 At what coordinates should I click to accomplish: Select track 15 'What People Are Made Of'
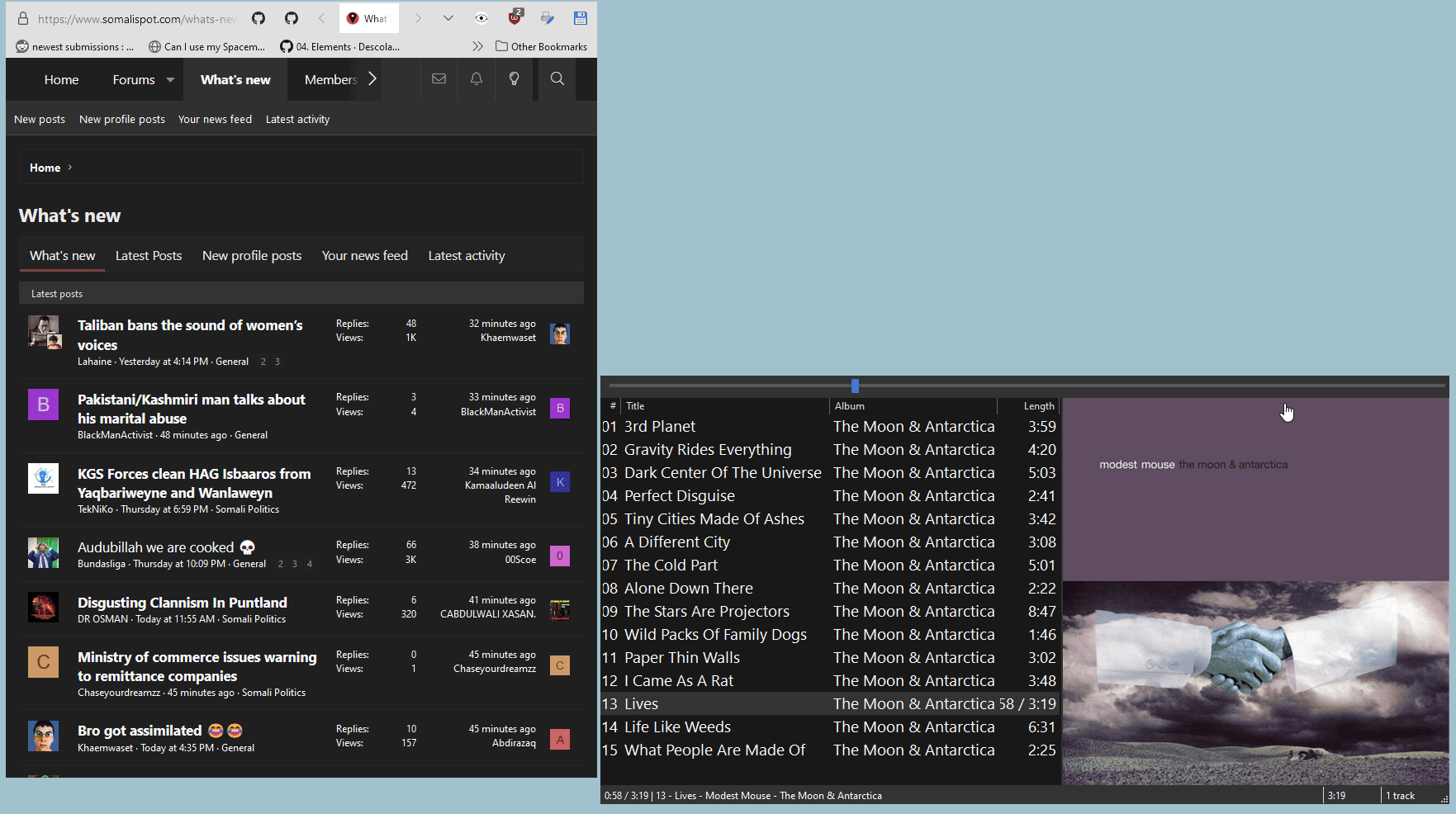click(x=830, y=750)
